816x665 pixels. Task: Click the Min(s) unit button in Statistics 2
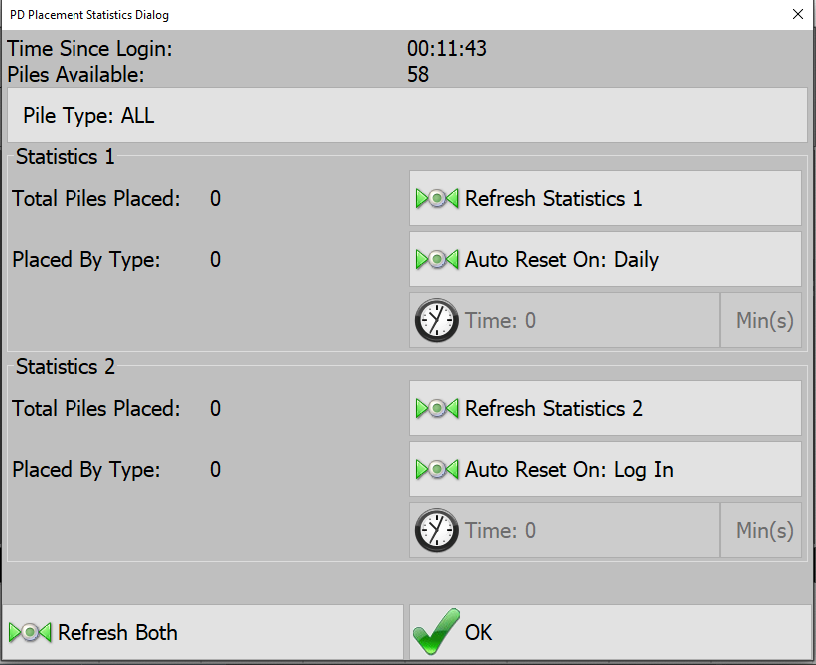point(762,531)
